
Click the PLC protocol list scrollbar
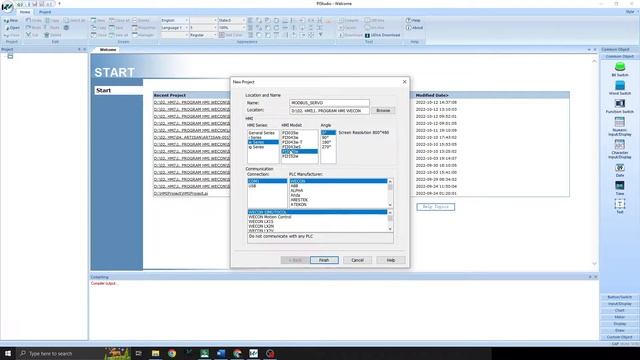[x=390, y=221]
